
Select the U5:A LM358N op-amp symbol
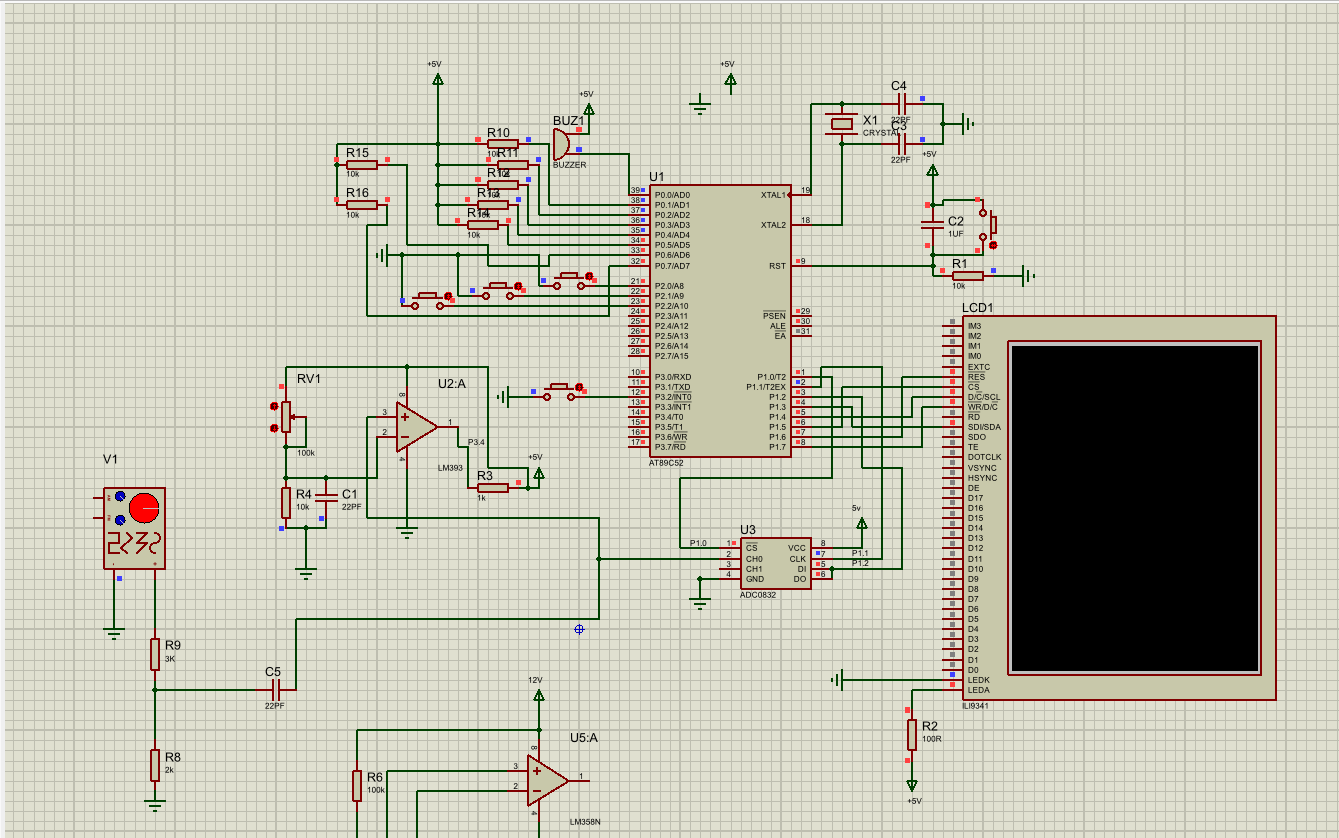(x=547, y=780)
